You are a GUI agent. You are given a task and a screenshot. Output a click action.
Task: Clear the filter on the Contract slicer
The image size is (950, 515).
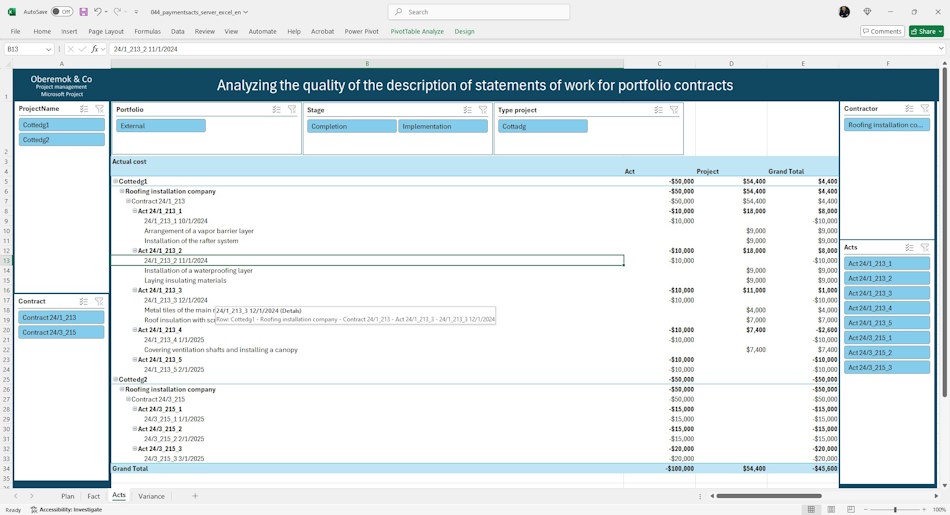99,301
